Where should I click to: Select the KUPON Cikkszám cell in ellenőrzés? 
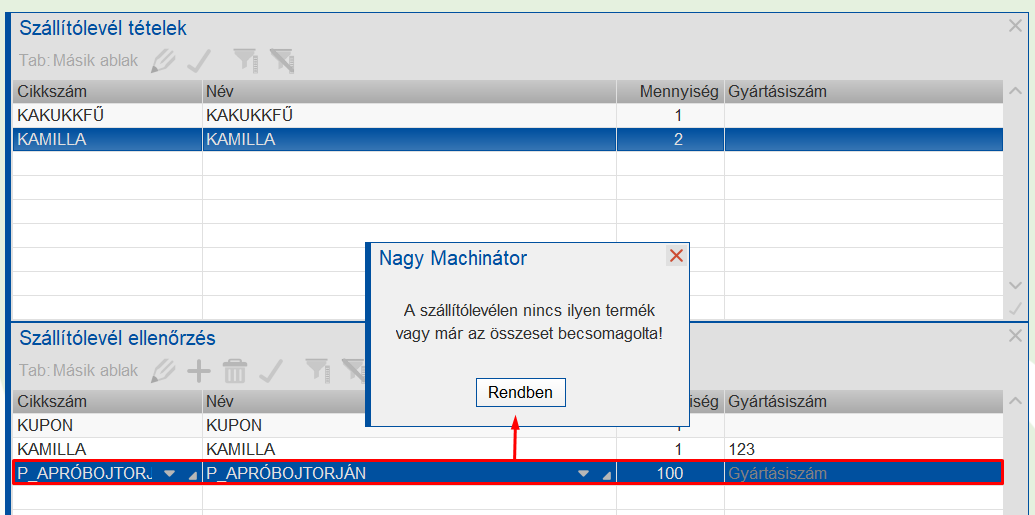point(108,425)
